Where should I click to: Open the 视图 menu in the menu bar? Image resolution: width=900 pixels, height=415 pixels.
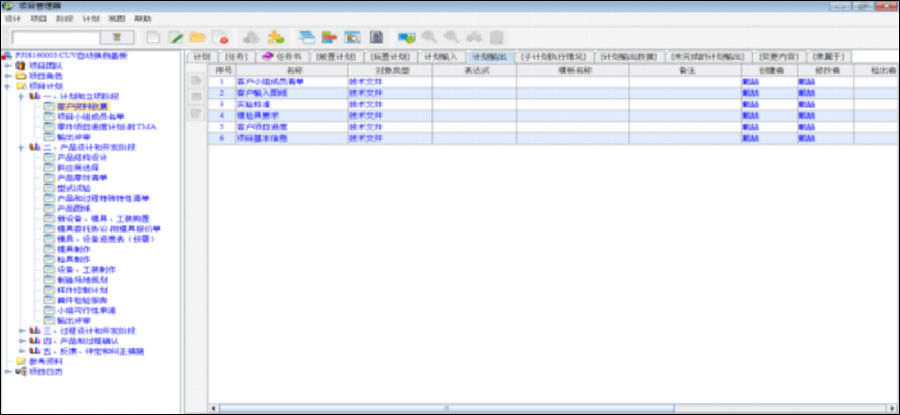click(x=117, y=18)
